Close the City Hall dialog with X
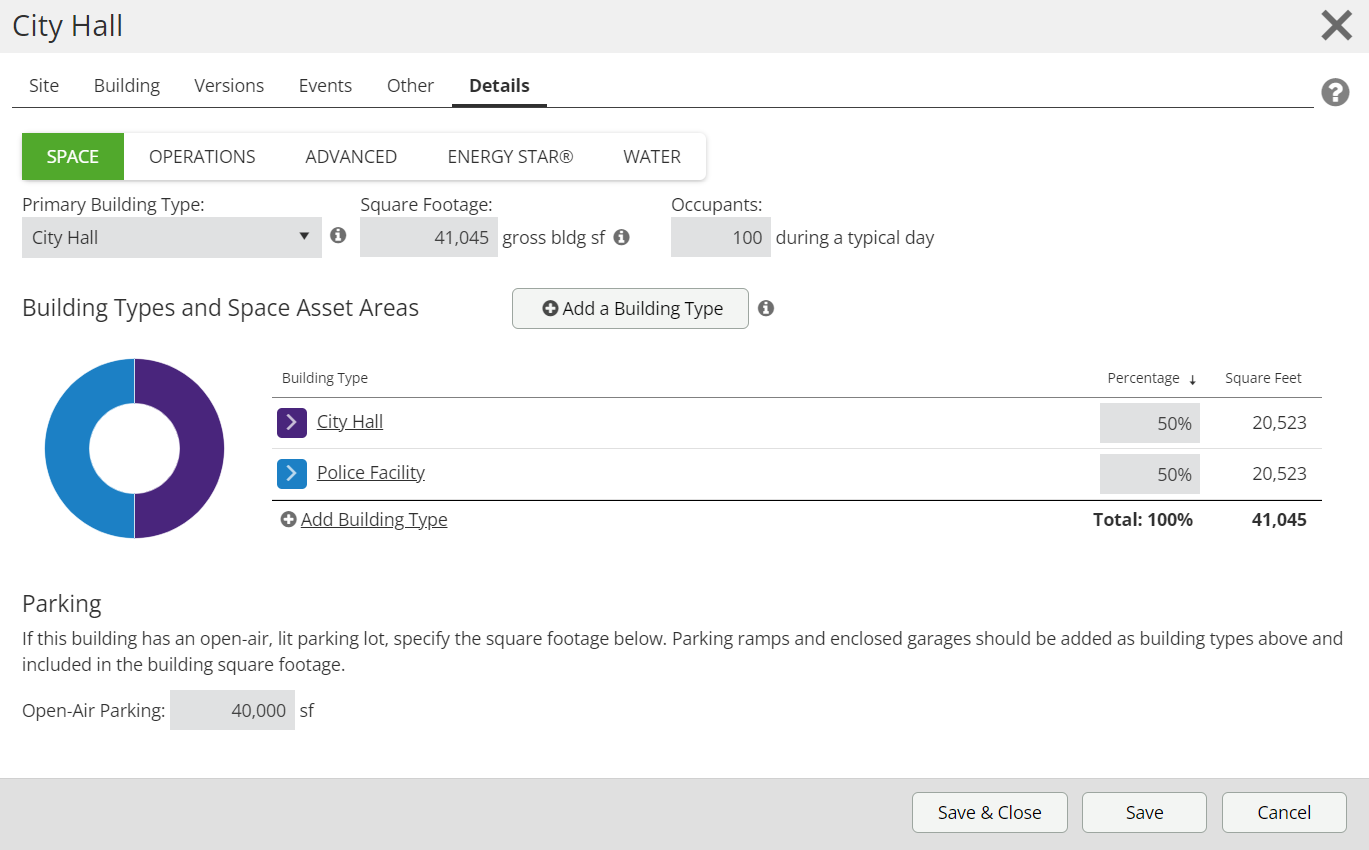 tap(1336, 26)
